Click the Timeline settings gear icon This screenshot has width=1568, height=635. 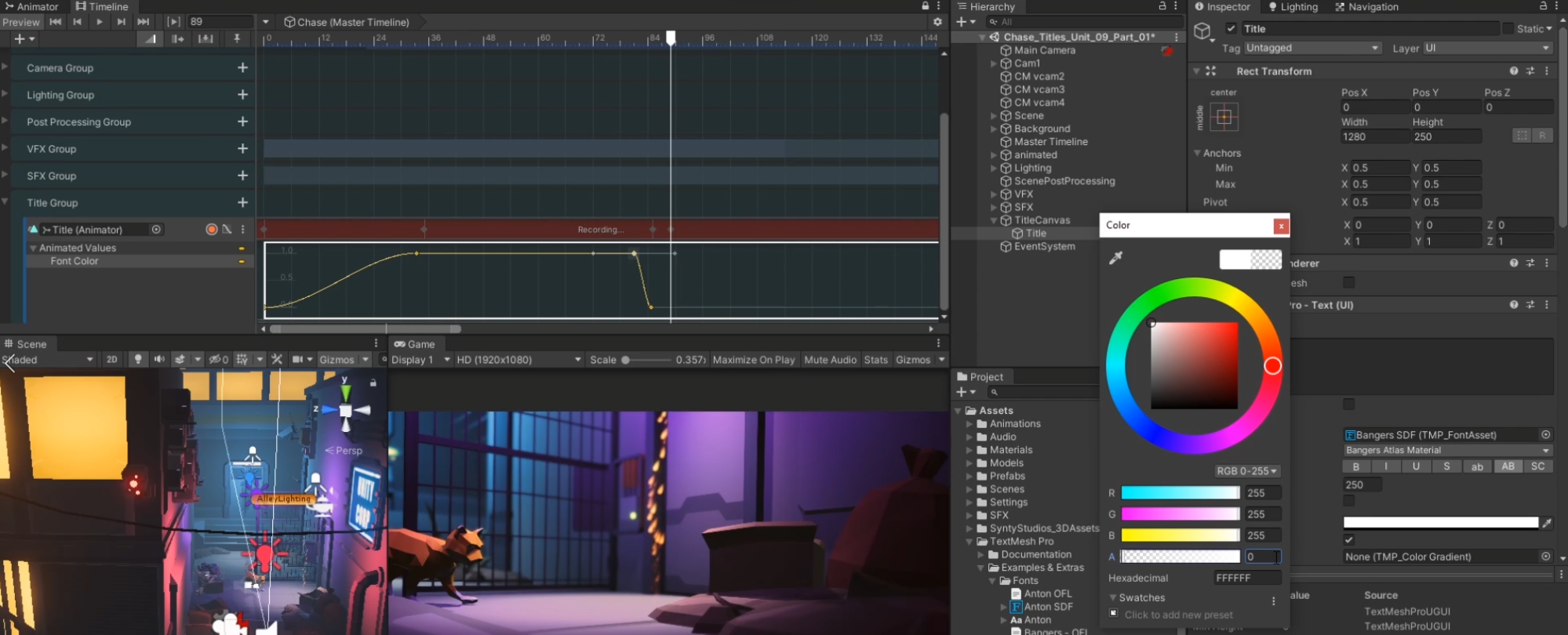937,22
